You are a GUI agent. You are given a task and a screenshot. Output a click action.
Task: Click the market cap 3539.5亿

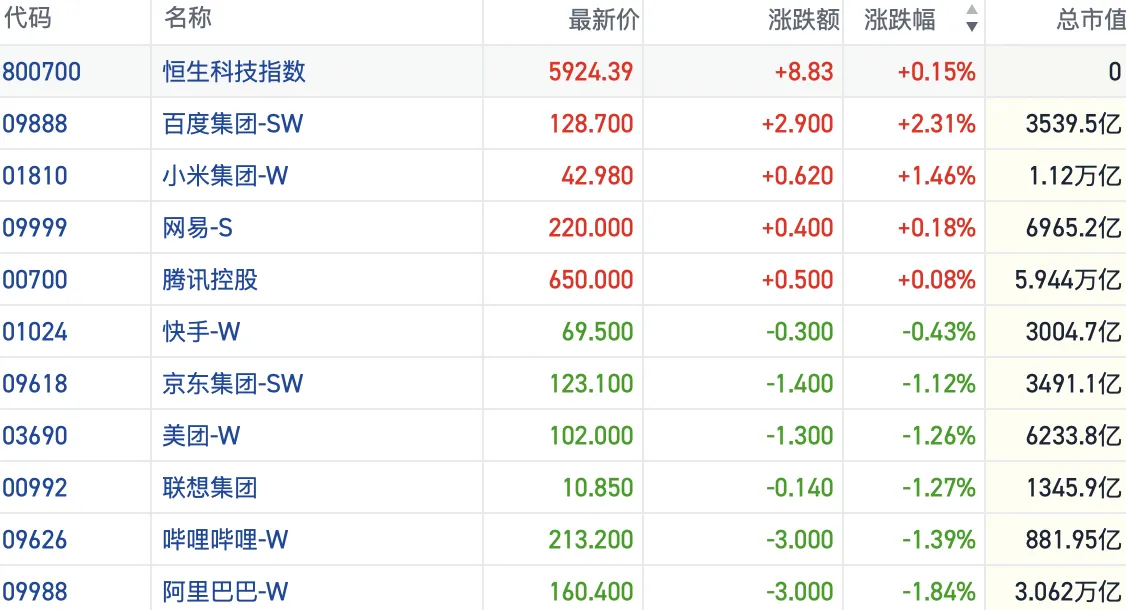[x=1074, y=124]
